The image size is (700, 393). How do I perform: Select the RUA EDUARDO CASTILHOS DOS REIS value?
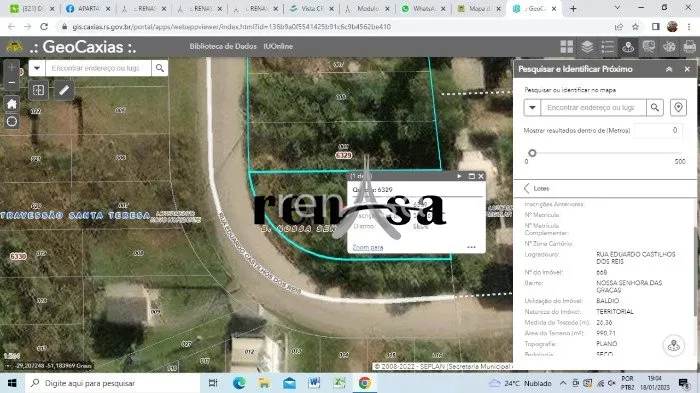pyautogui.click(x=636, y=258)
